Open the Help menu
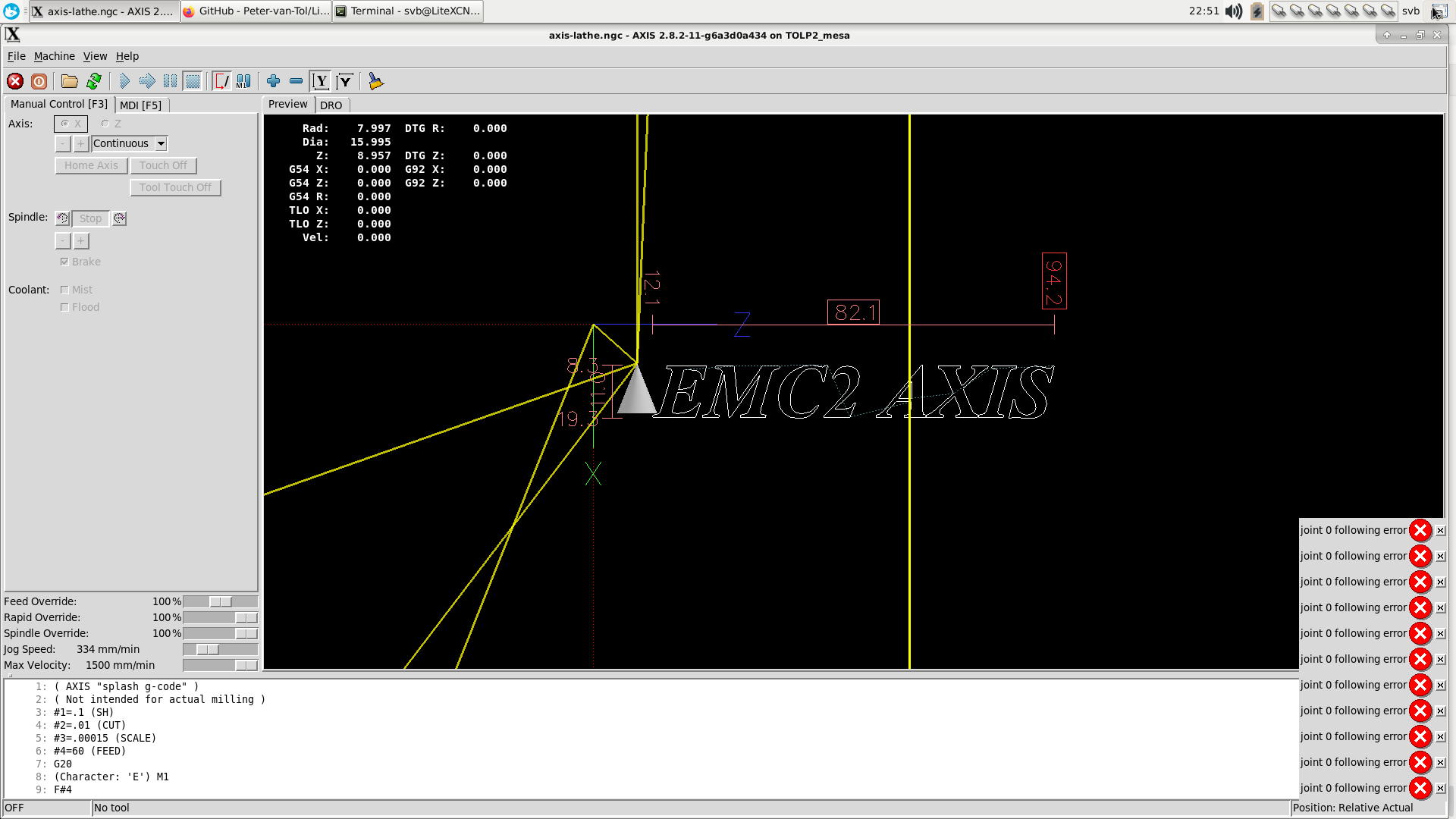Image resolution: width=1456 pixels, height=819 pixels. pyautogui.click(x=127, y=56)
